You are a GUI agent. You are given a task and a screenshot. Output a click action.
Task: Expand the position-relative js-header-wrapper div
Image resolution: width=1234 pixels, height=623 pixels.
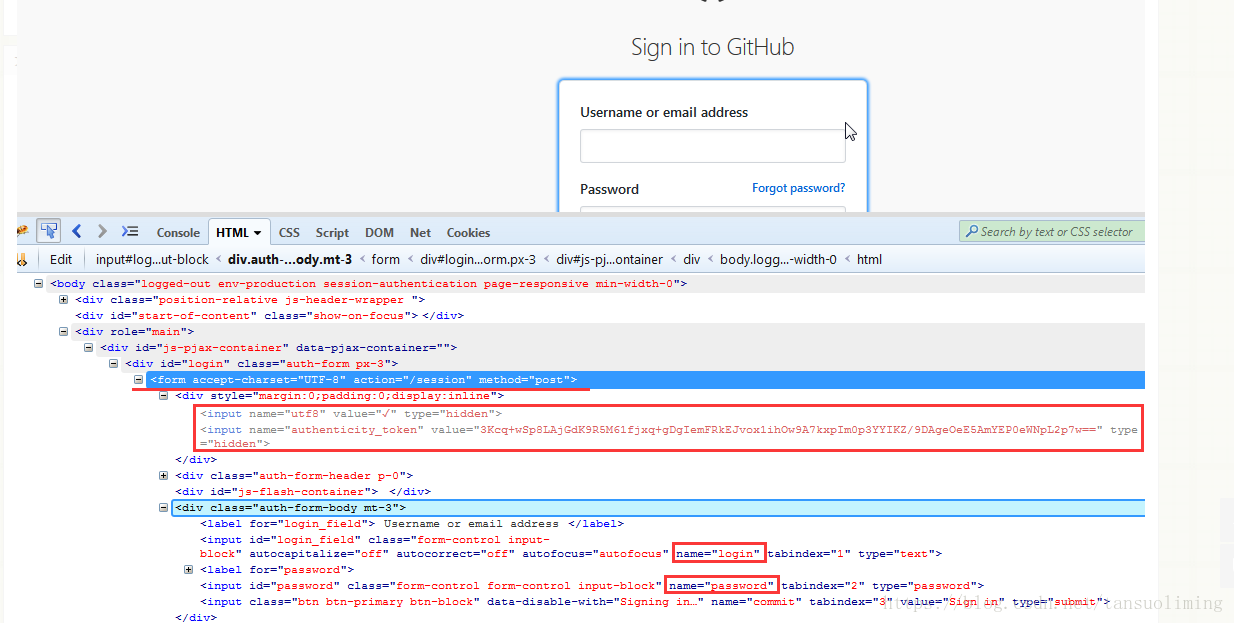pyautogui.click(x=64, y=299)
